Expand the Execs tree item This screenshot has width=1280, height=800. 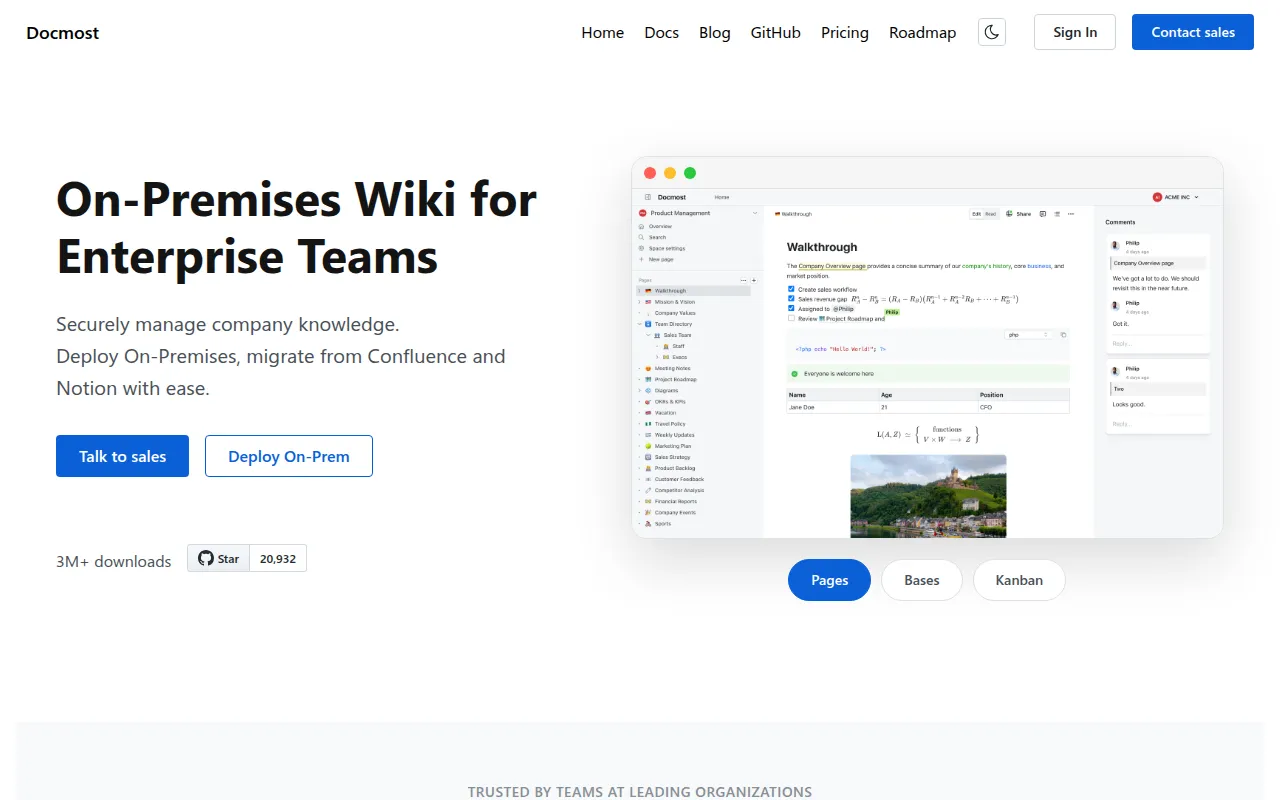click(x=657, y=357)
